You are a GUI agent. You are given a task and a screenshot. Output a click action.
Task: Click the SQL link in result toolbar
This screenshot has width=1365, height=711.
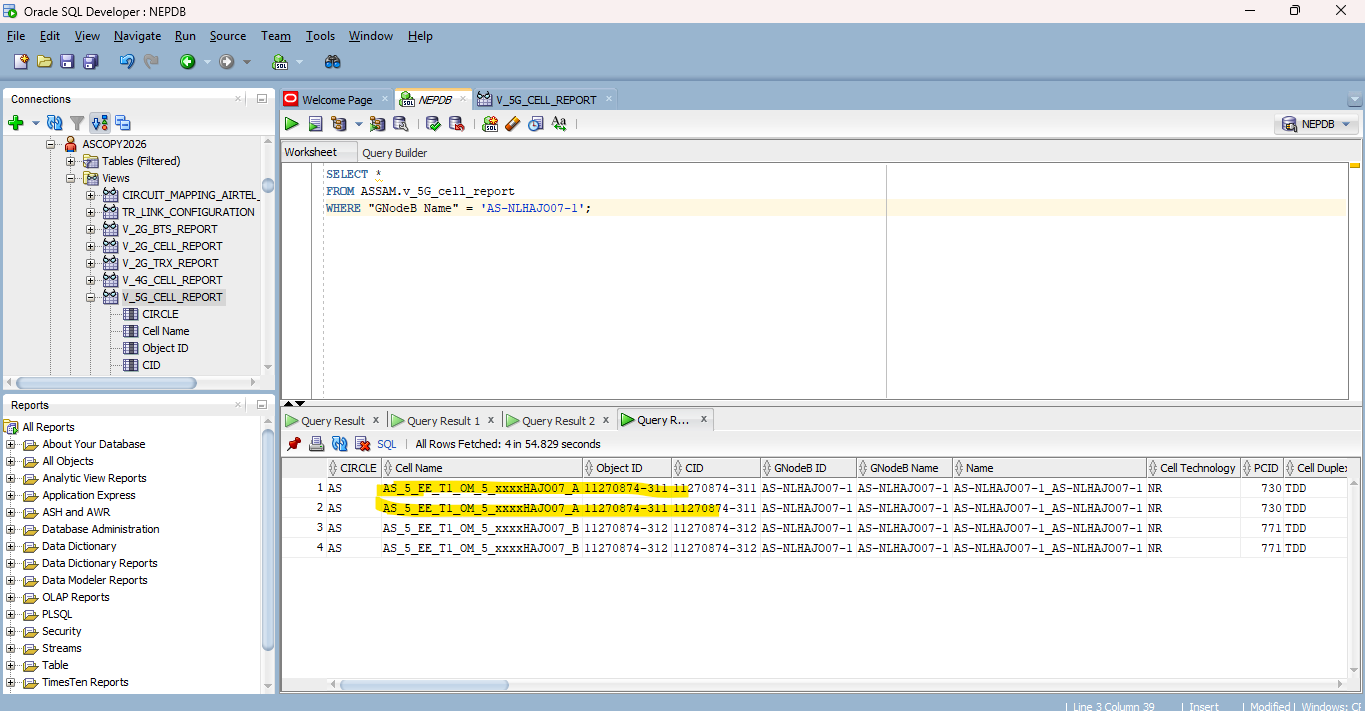click(x=386, y=444)
